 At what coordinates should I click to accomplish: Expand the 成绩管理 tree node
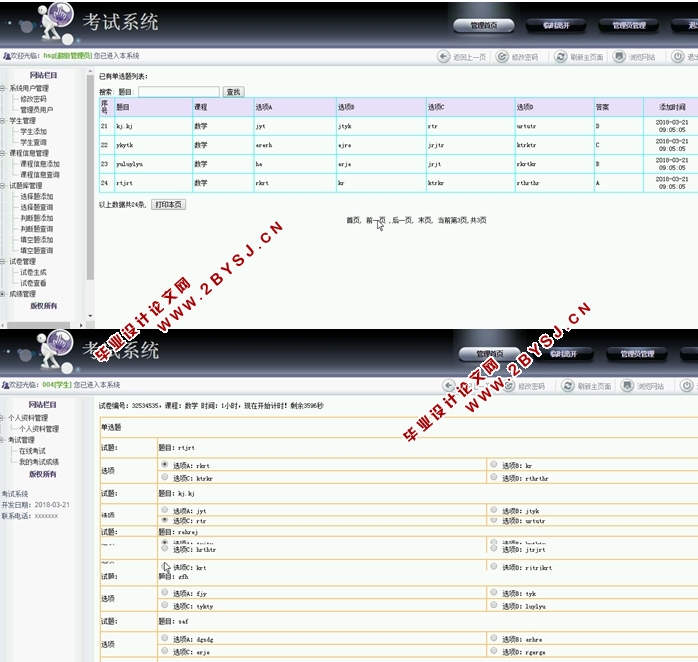[x=4, y=294]
